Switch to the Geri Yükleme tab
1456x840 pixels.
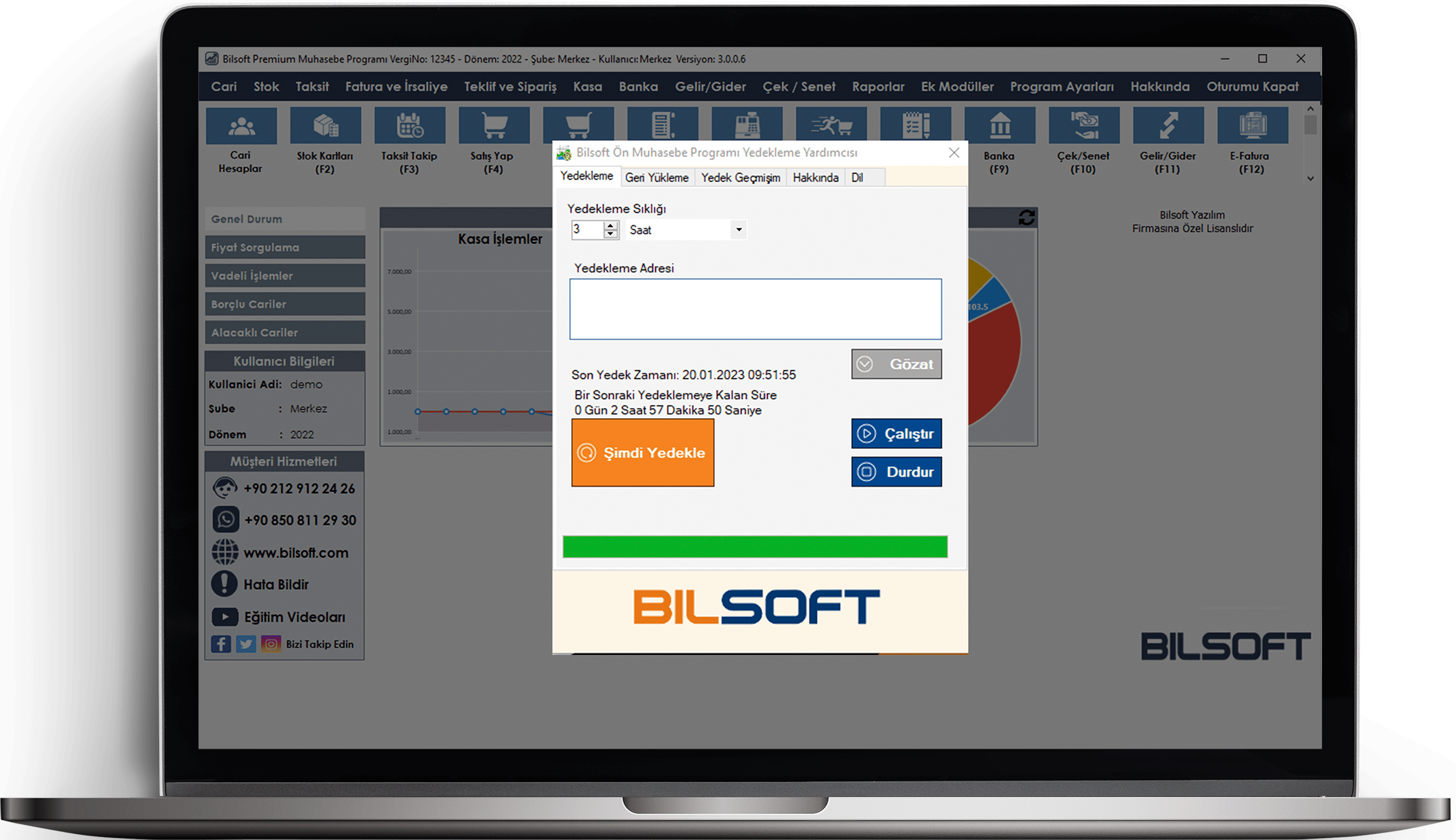[x=657, y=177]
